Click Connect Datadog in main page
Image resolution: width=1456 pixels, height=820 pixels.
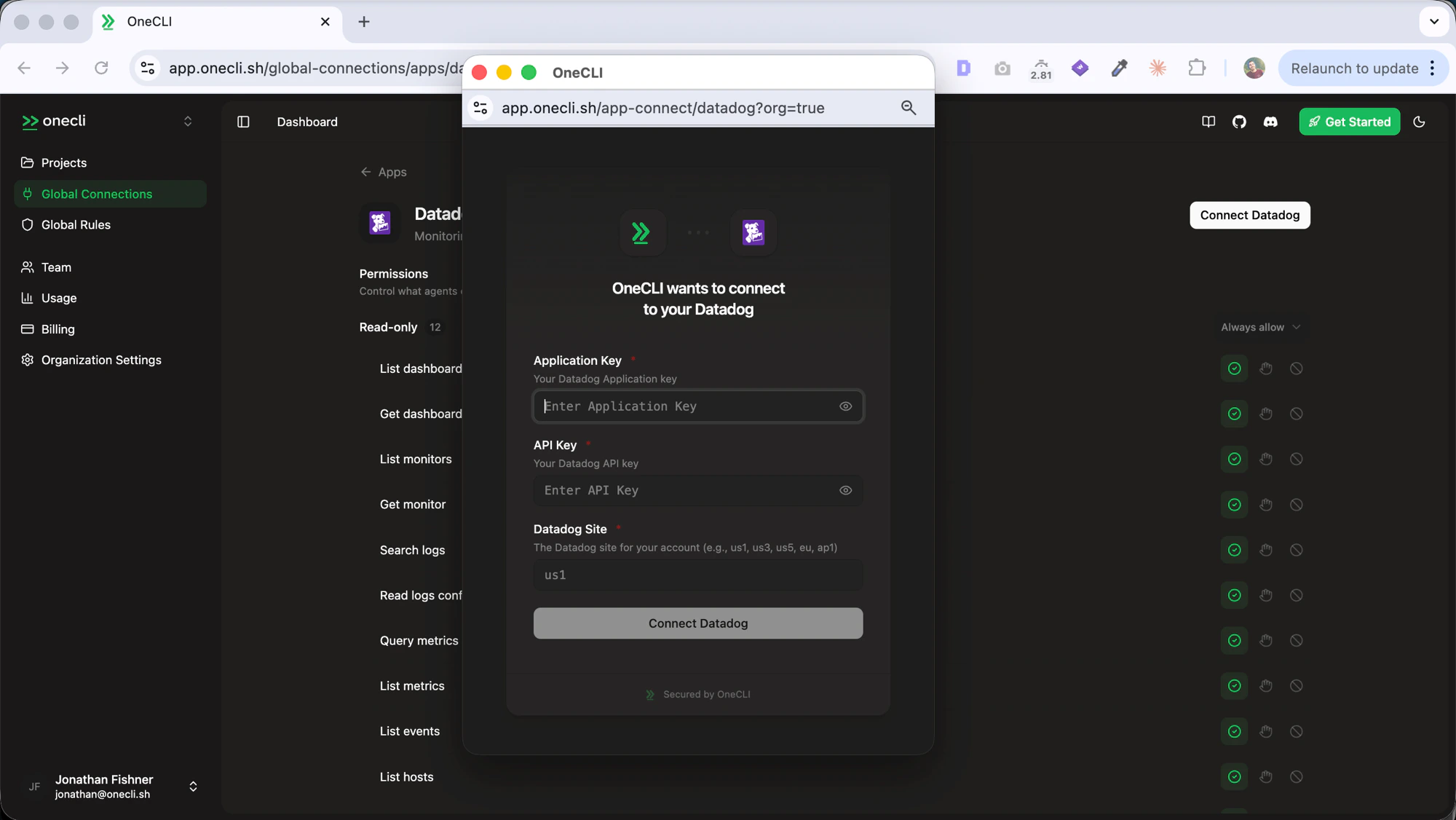pos(1250,215)
